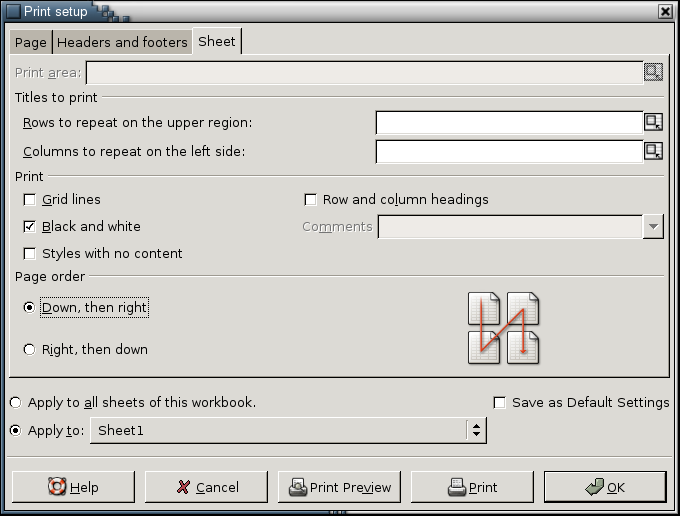The width and height of the screenshot is (680, 516).
Task: Click the Rows to repeat input field
Action: coord(508,122)
